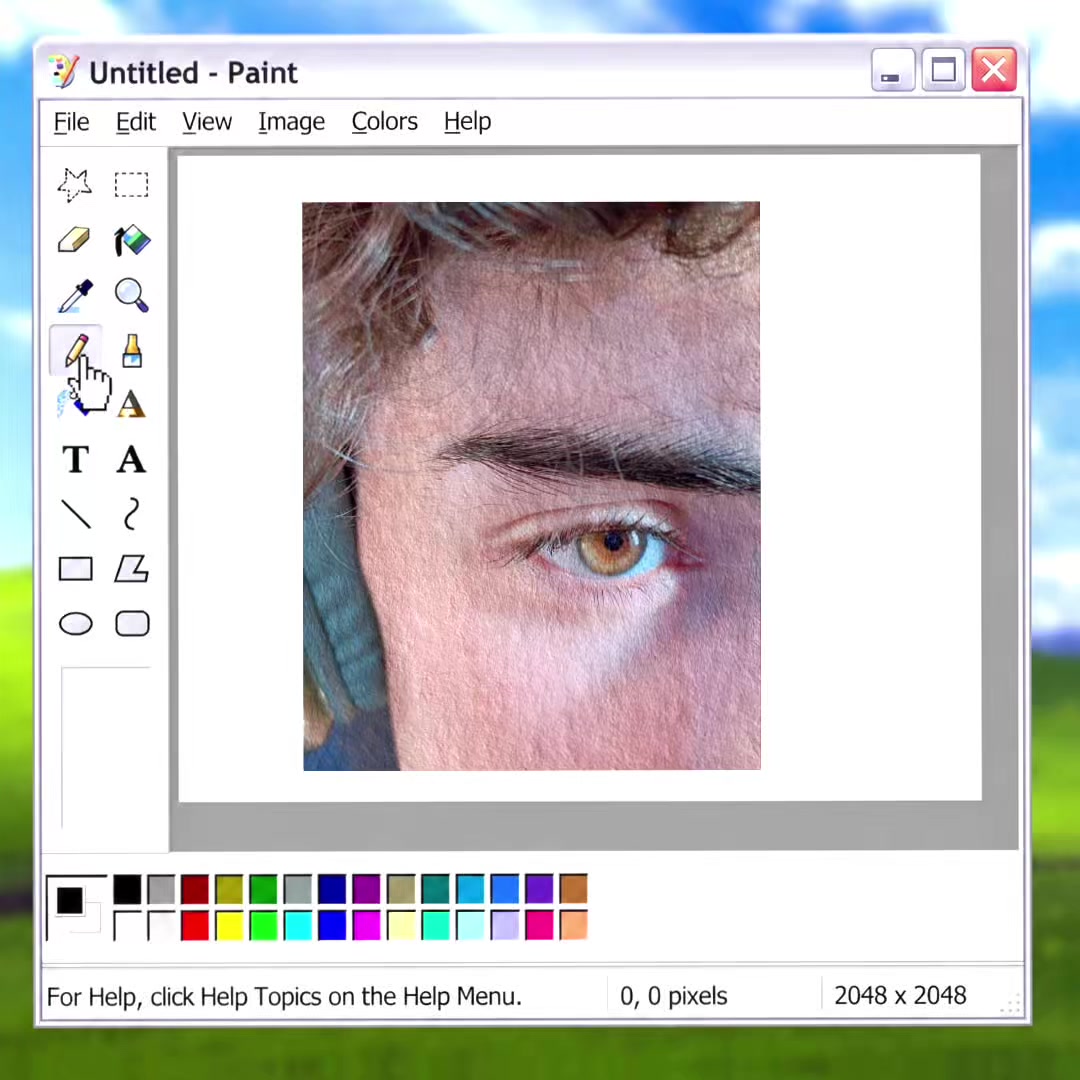Pick the Ellipse shape tool
Viewport: 1080px width, 1080px height.
(x=76, y=623)
